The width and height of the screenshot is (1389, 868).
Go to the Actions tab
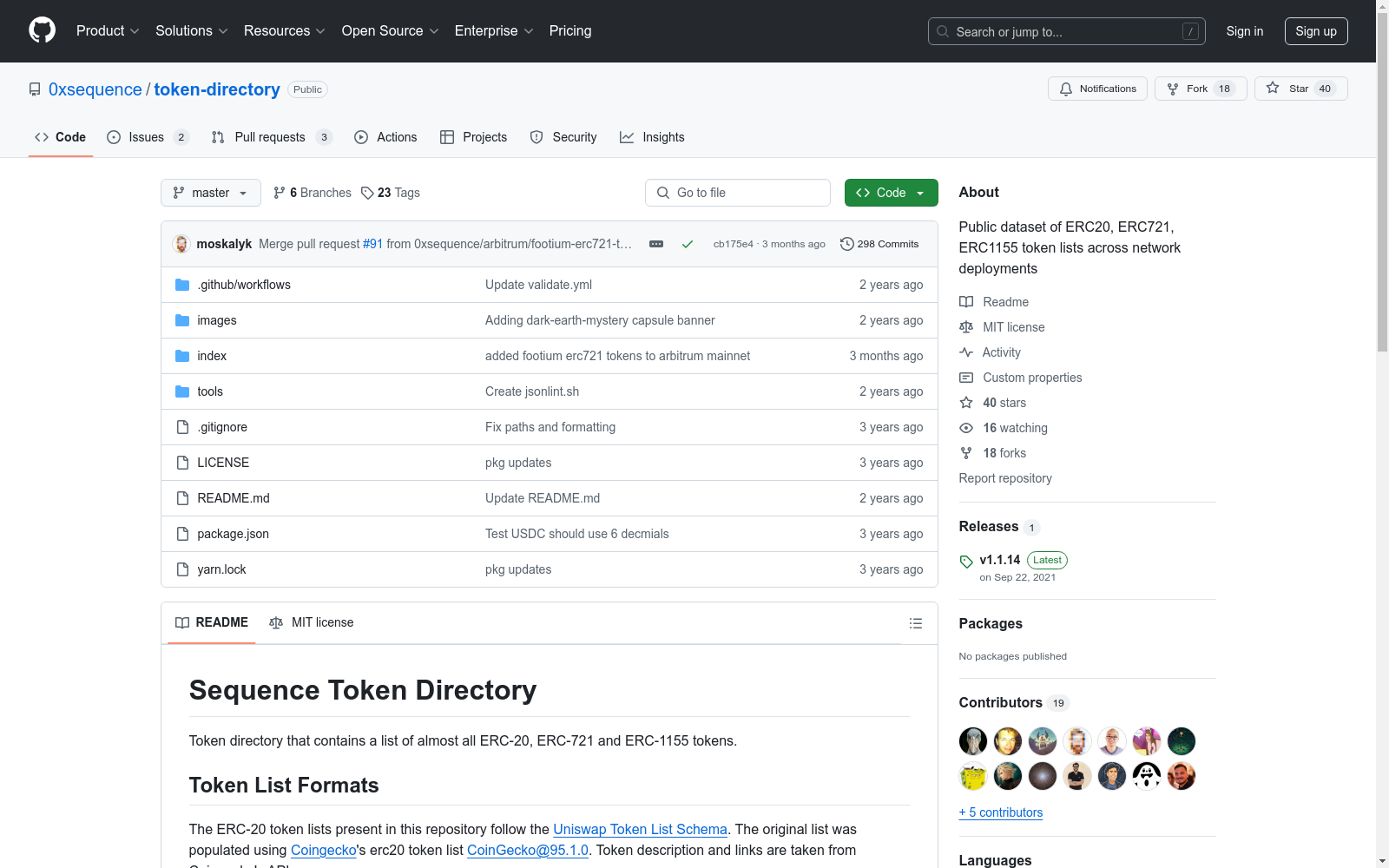click(385, 137)
